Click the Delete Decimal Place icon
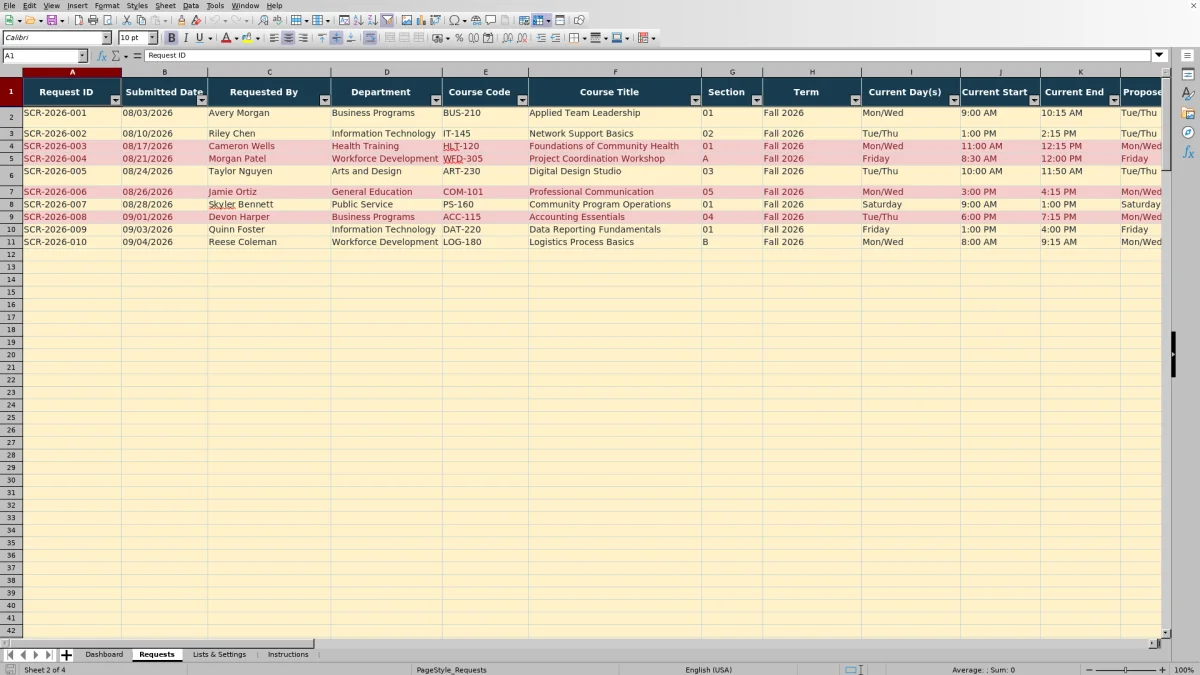Image resolution: width=1200 pixels, height=675 pixels. pyautogui.click(x=522, y=38)
